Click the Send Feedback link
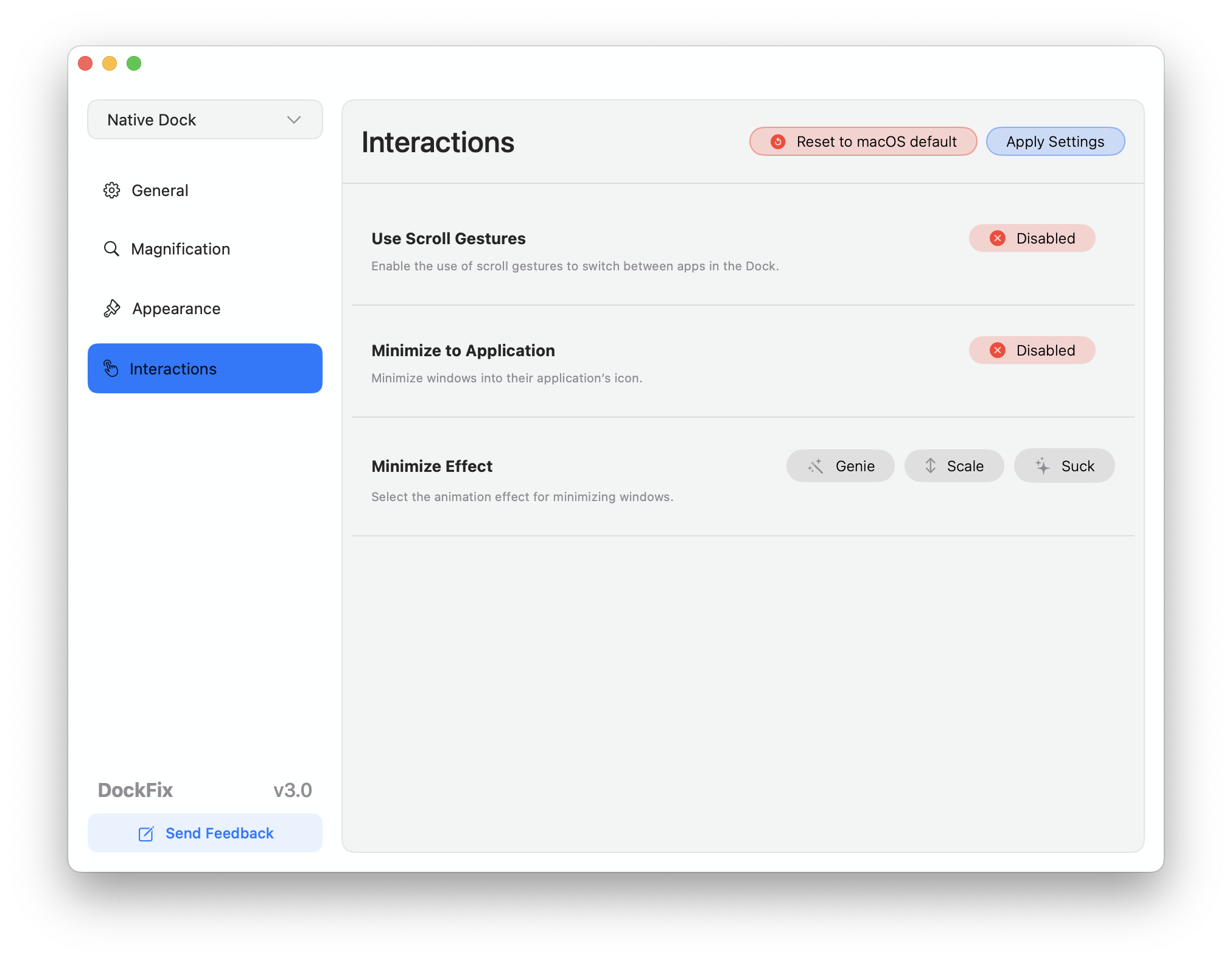 tap(219, 834)
